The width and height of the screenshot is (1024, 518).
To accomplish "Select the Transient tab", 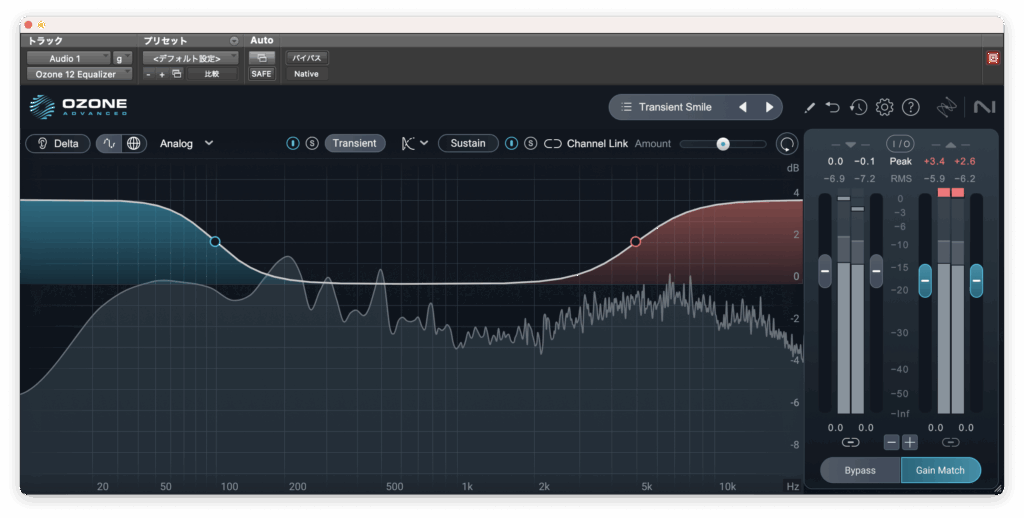I will pos(354,143).
